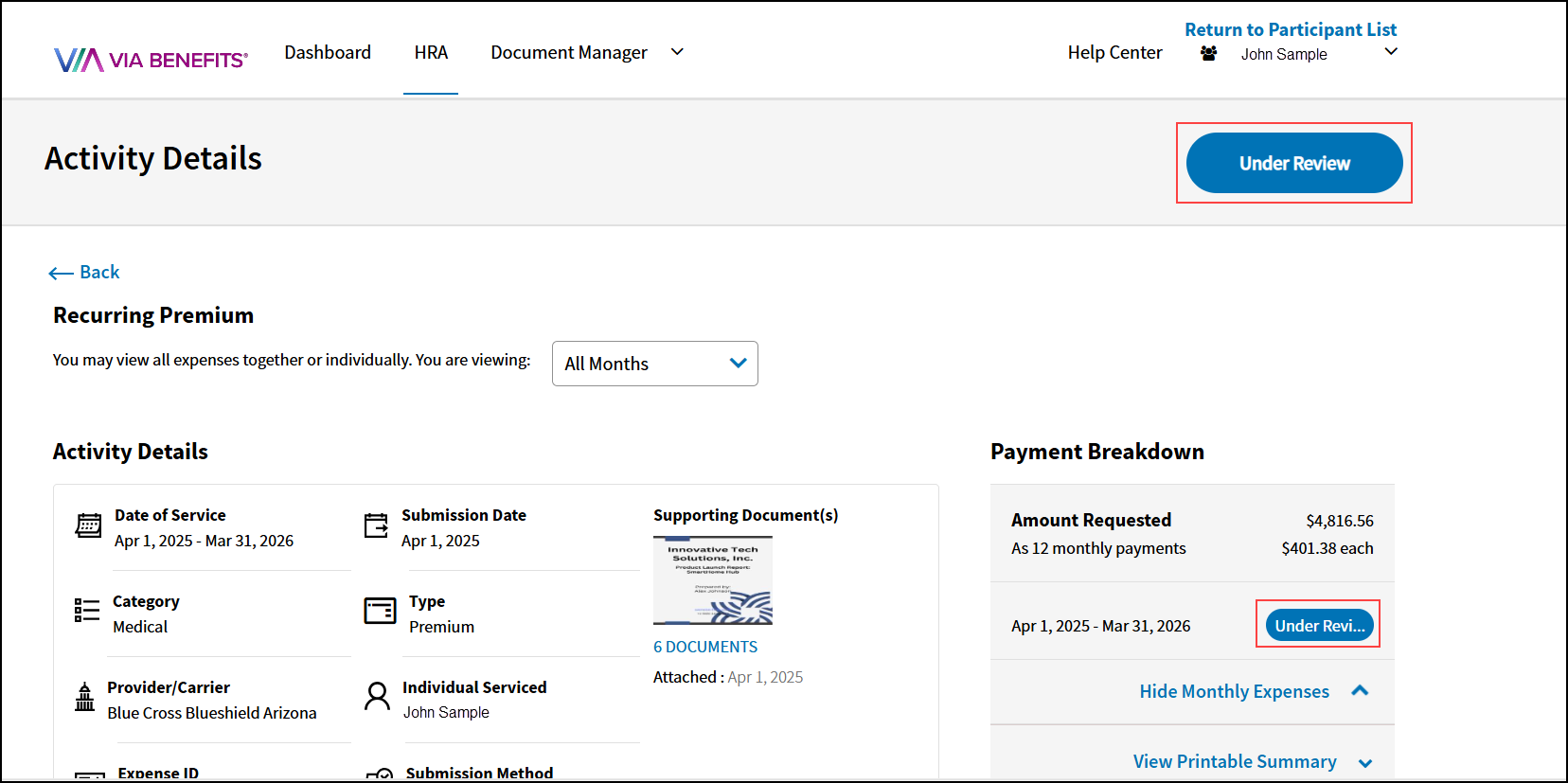The height and width of the screenshot is (783, 1568).
Task: Click View Printable Summary link
Action: (x=1235, y=761)
